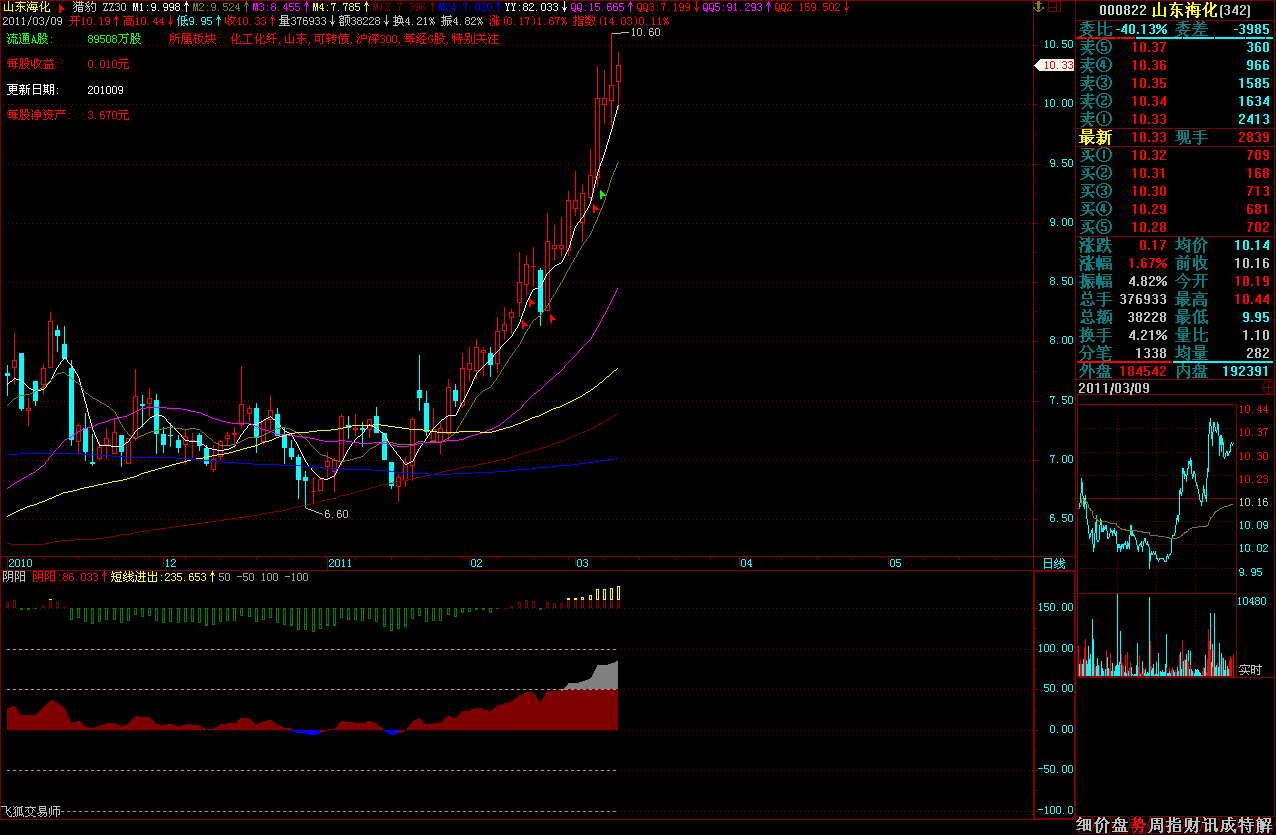Click the 每股净资产 label
The image size is (1276, 835).
pos(37,115)
